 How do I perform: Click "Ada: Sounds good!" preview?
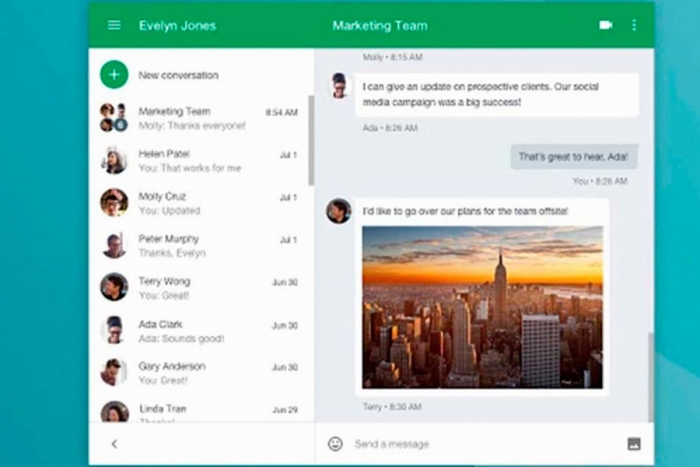click(x=181, y=339)
